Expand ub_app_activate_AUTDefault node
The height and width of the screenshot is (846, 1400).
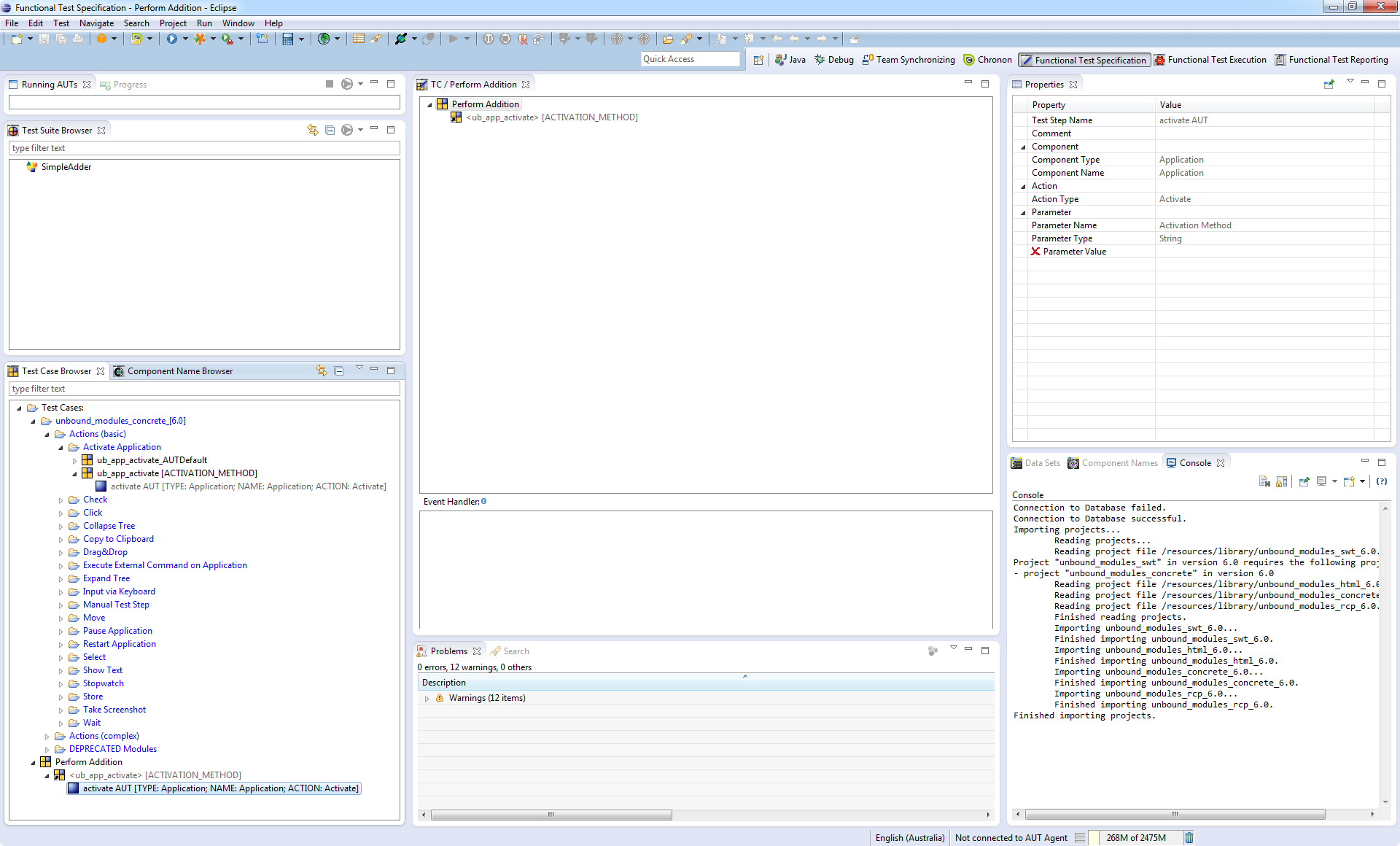(74, 461)
